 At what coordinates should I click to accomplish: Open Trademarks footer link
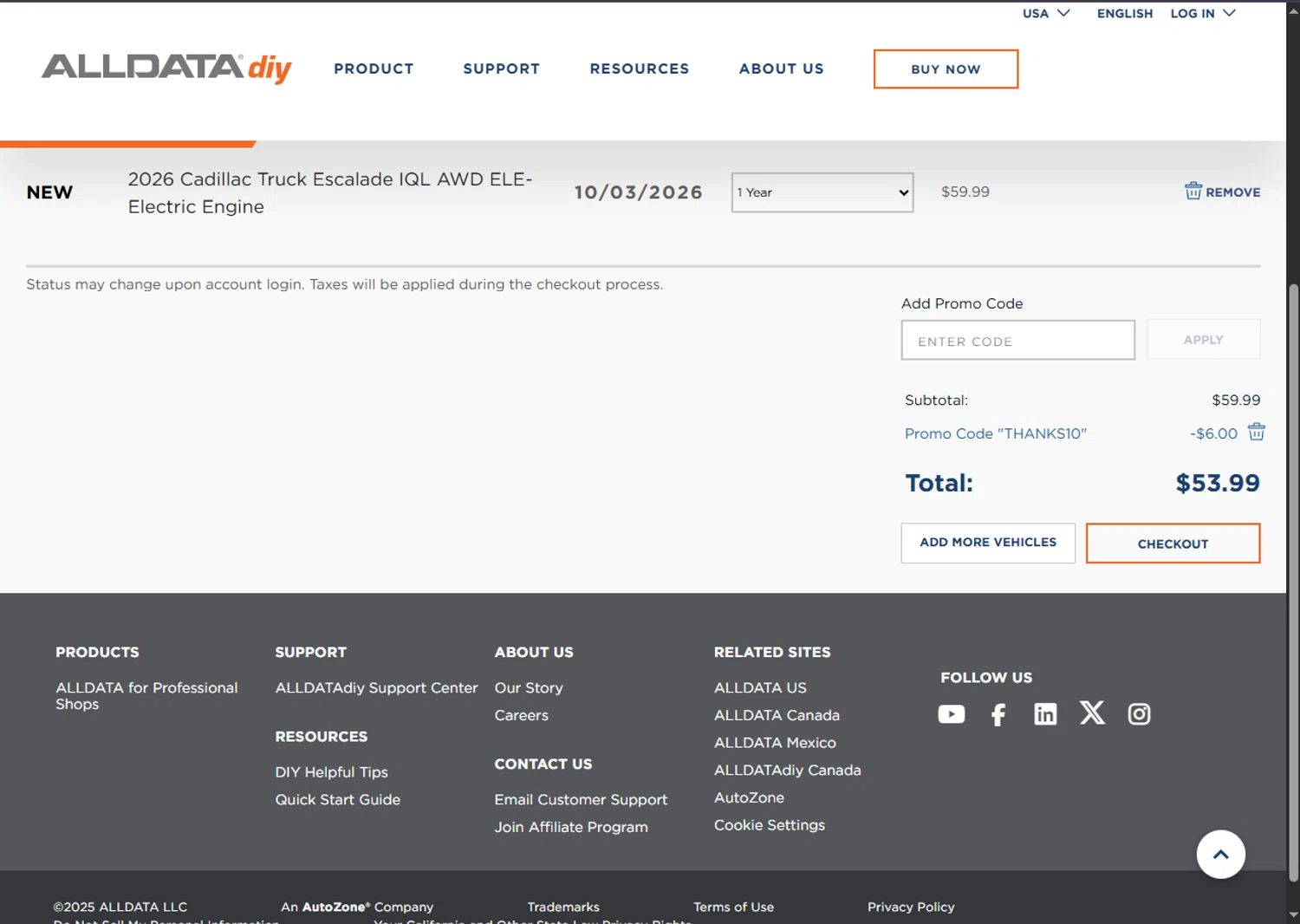point(563,907)
